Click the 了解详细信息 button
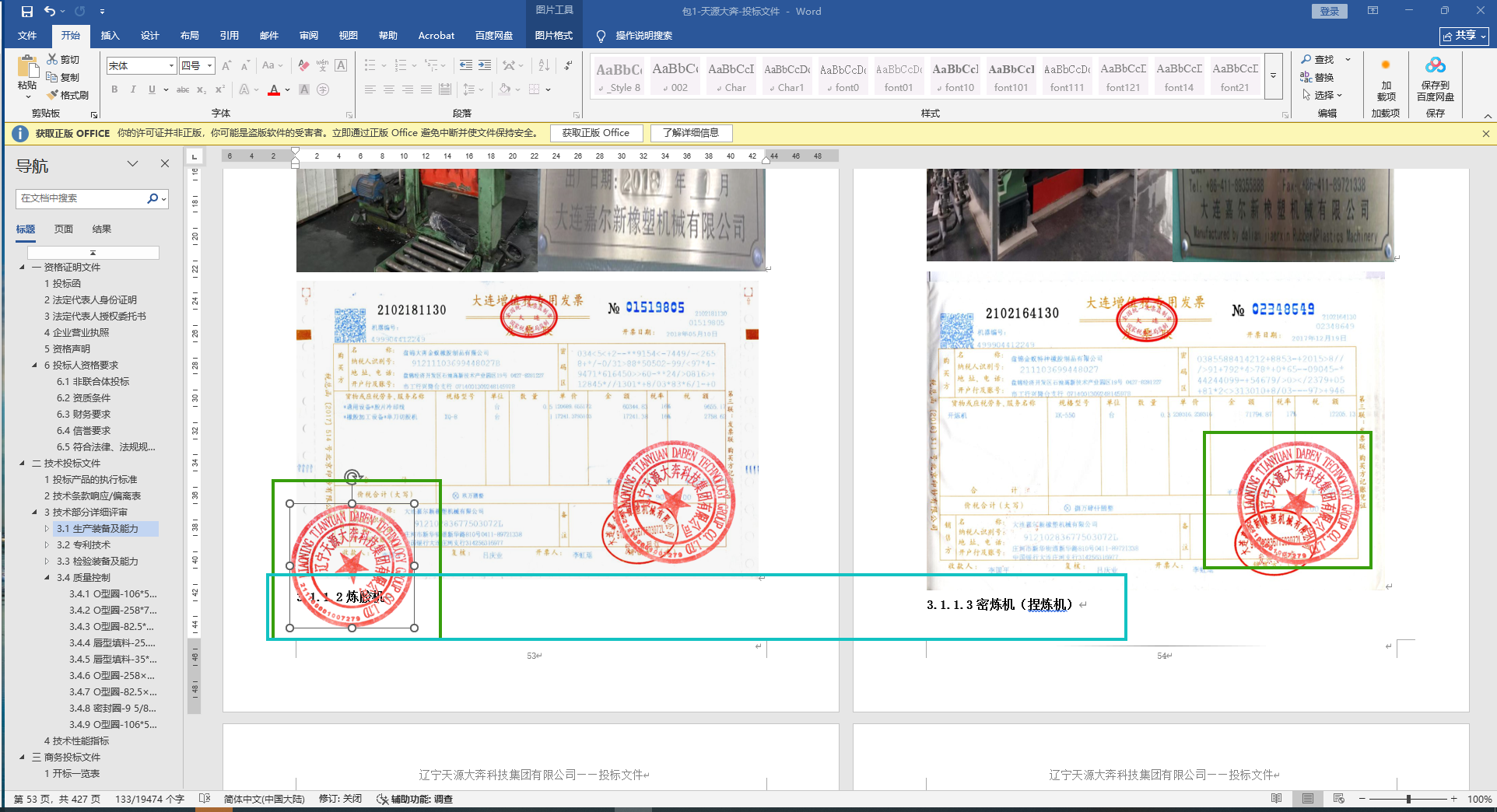 coord(691,133)
